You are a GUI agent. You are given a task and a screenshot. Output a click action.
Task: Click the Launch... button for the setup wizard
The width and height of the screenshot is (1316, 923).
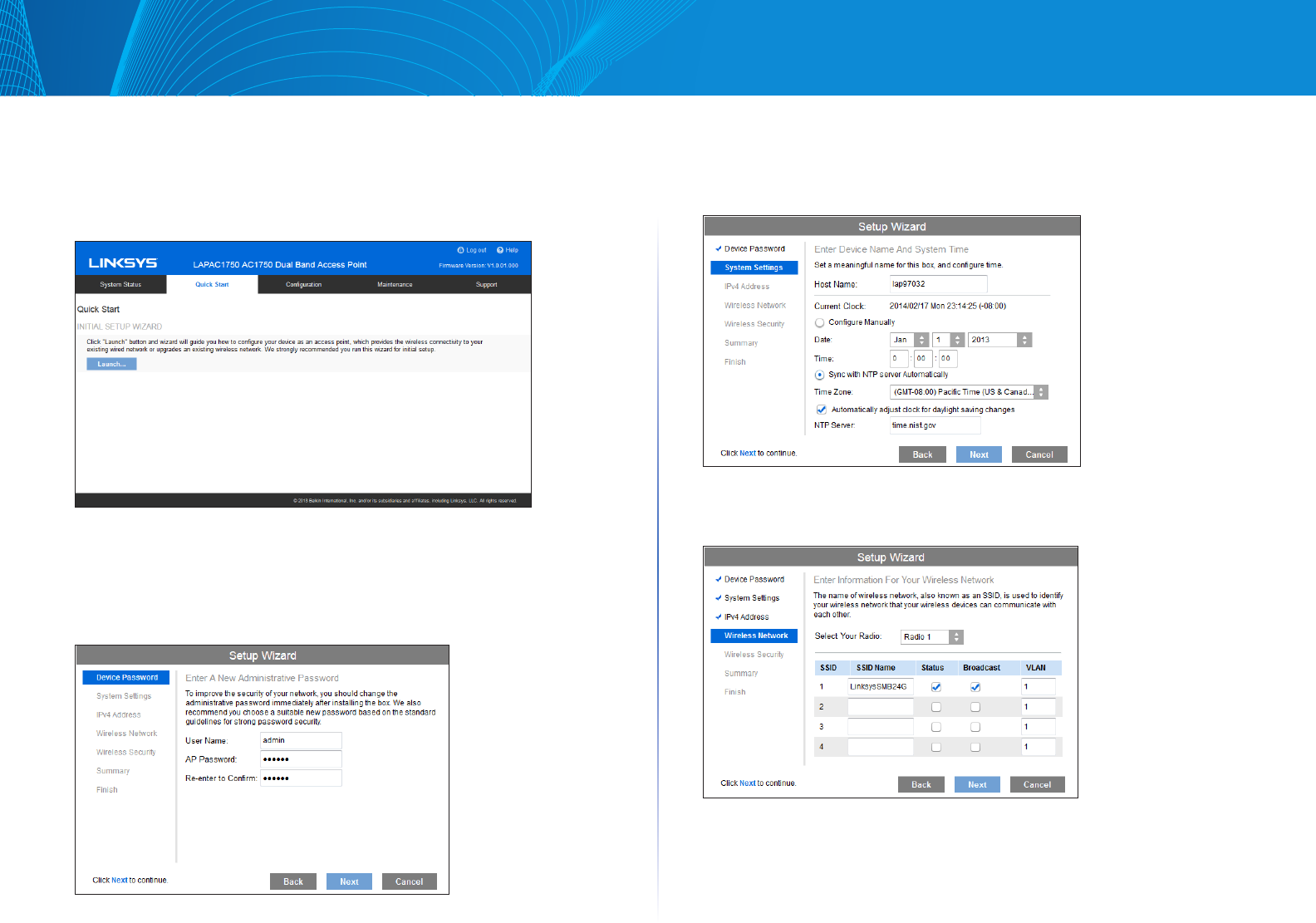click(111, 364)
